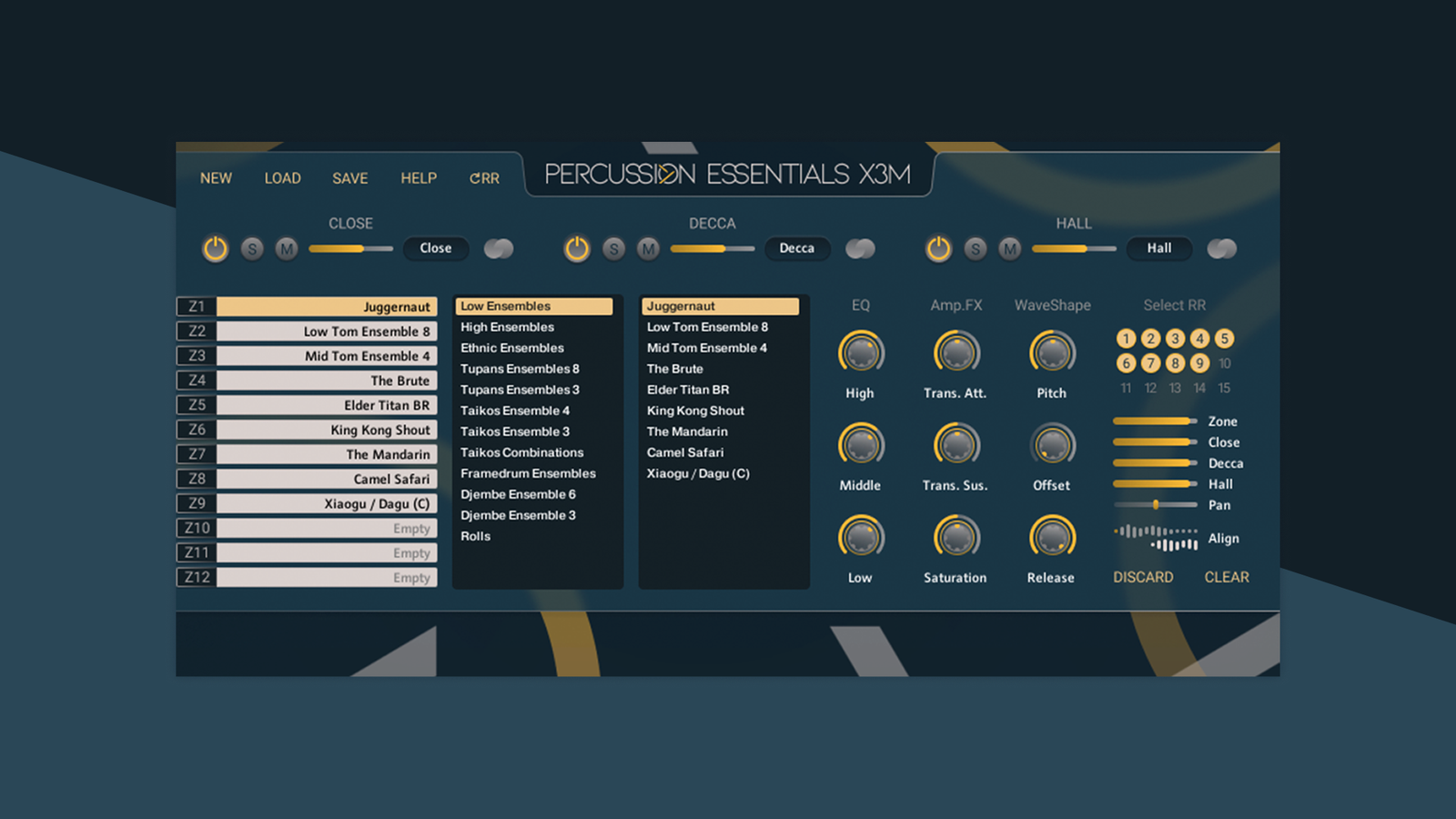Click the EQ High knob
This screenshot has width=1456, height=819.
861,353
